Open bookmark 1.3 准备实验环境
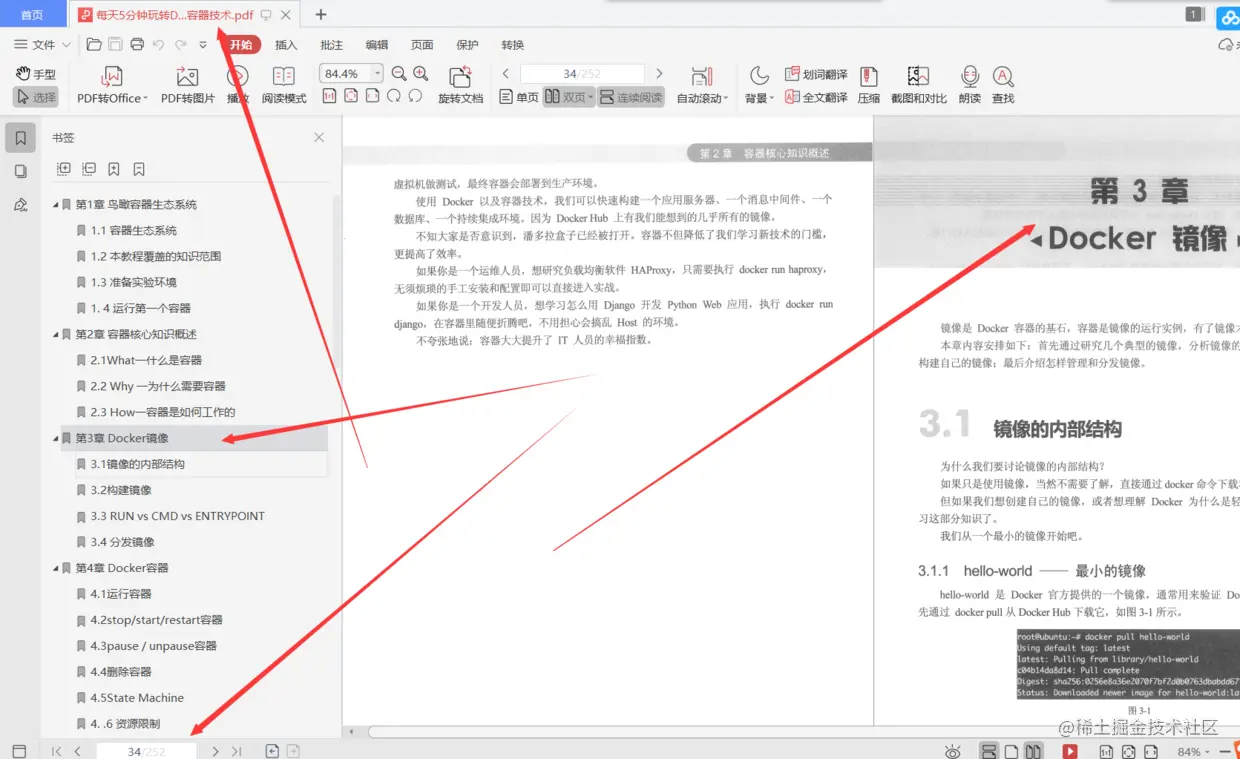The width and height of the screenshot is (1240, 759). point(133,282)
